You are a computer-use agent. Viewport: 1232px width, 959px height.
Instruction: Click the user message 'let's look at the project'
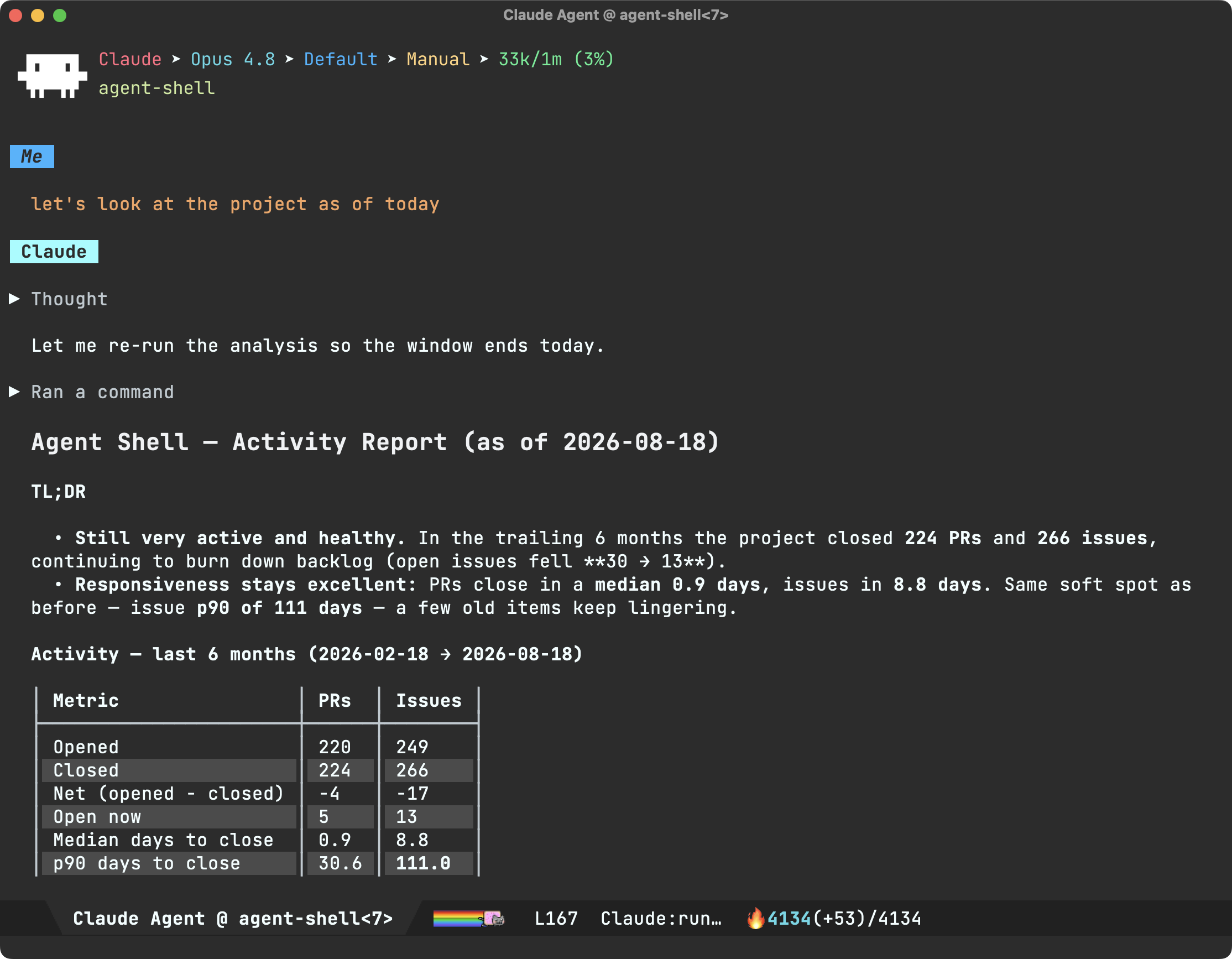[x=235, y=204]
